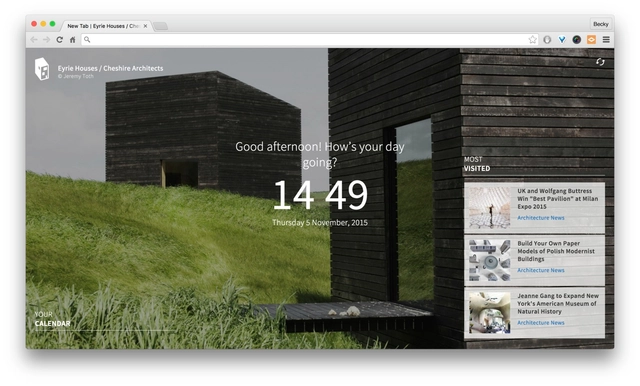Go to the browser home page icon
The width and height of the screenshot is (640, 386).
pyautogui.click(x=72, y=40)
